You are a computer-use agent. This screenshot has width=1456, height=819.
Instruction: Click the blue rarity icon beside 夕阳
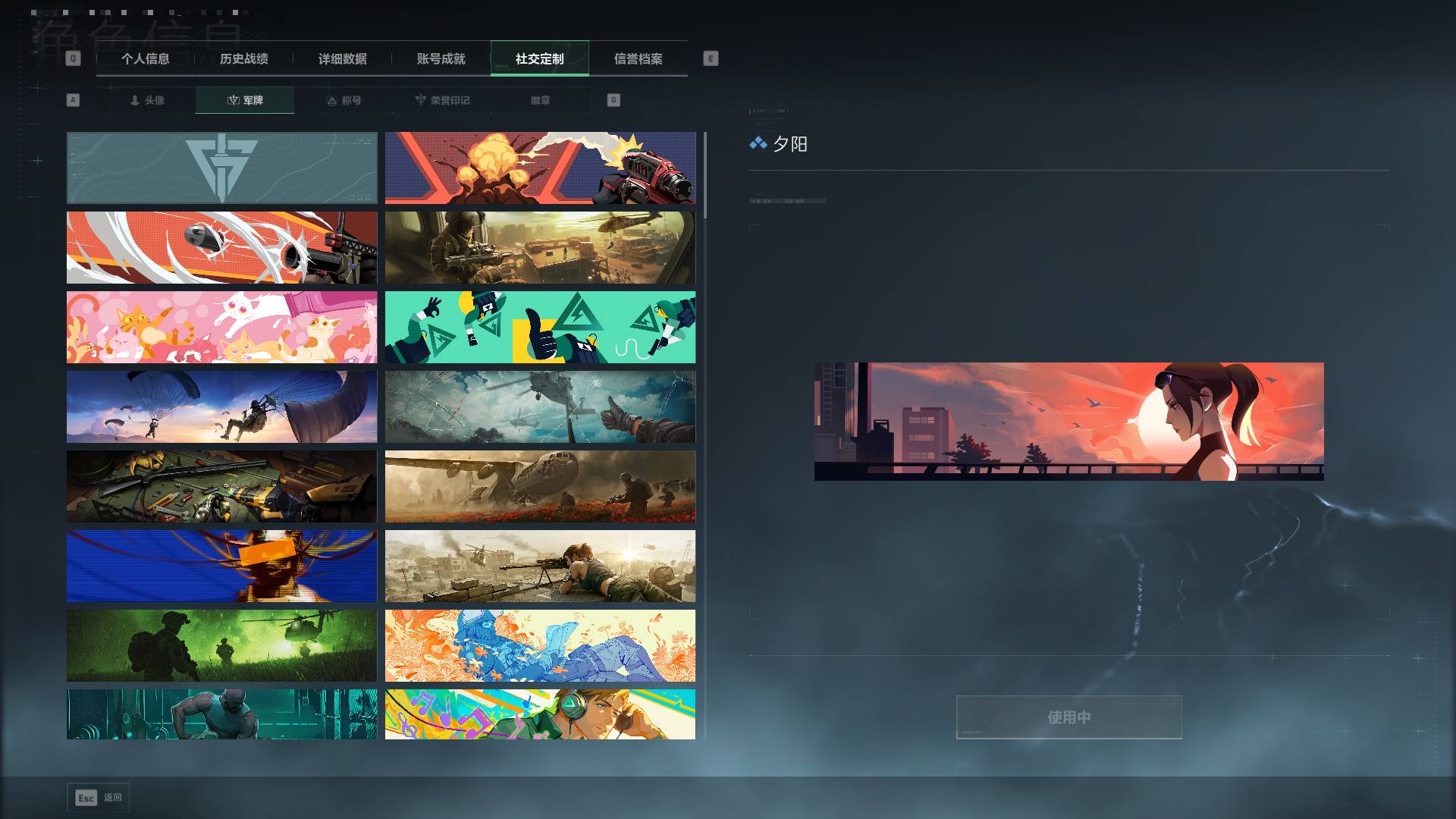click(758, 143)
